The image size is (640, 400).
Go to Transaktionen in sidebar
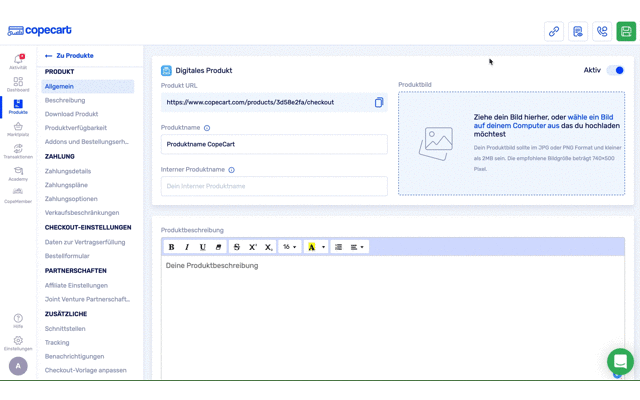point(18,152)
